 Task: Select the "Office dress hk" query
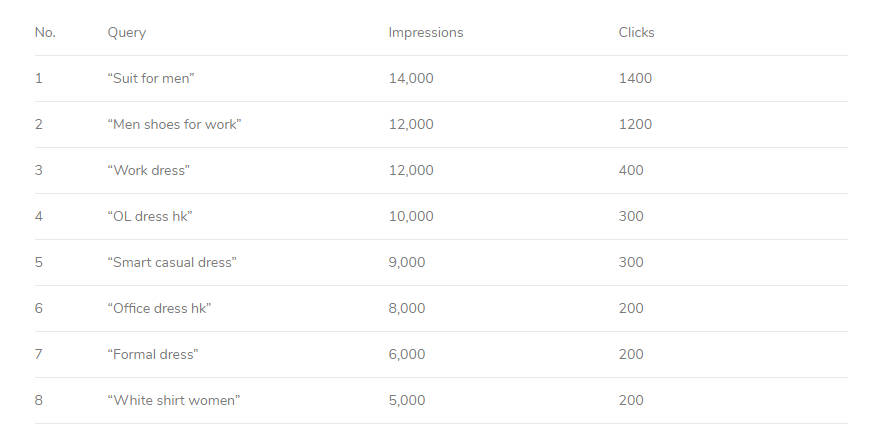[x=159, y=308]
